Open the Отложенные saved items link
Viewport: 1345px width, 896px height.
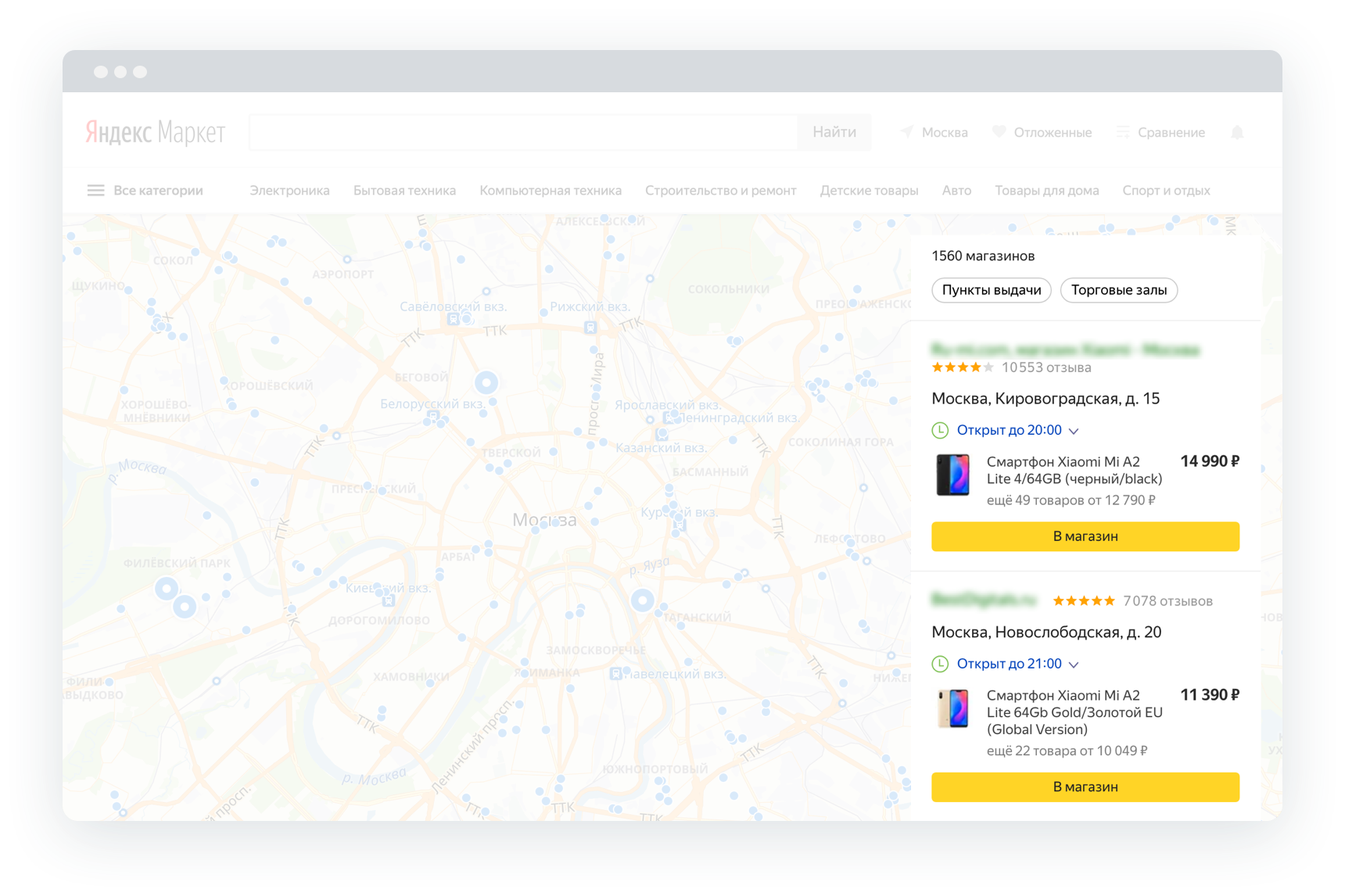click(x=1053, y=132)
